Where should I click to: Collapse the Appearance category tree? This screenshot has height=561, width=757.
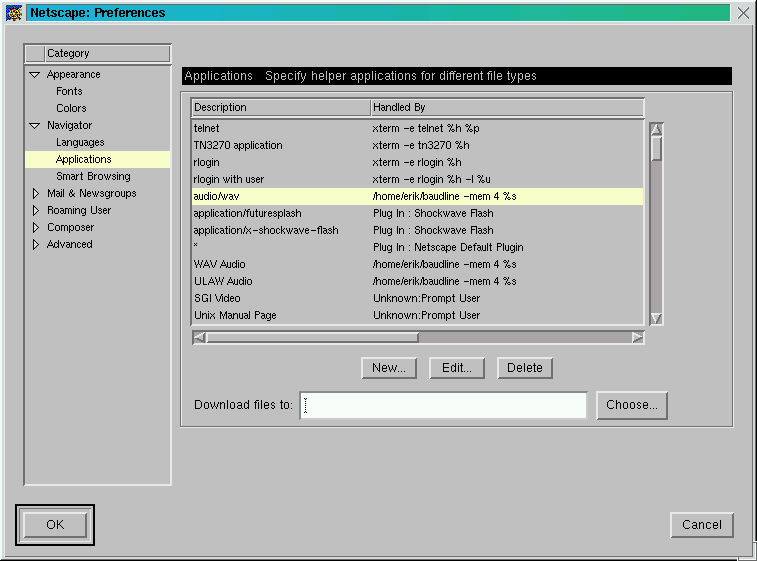[35, 75]
